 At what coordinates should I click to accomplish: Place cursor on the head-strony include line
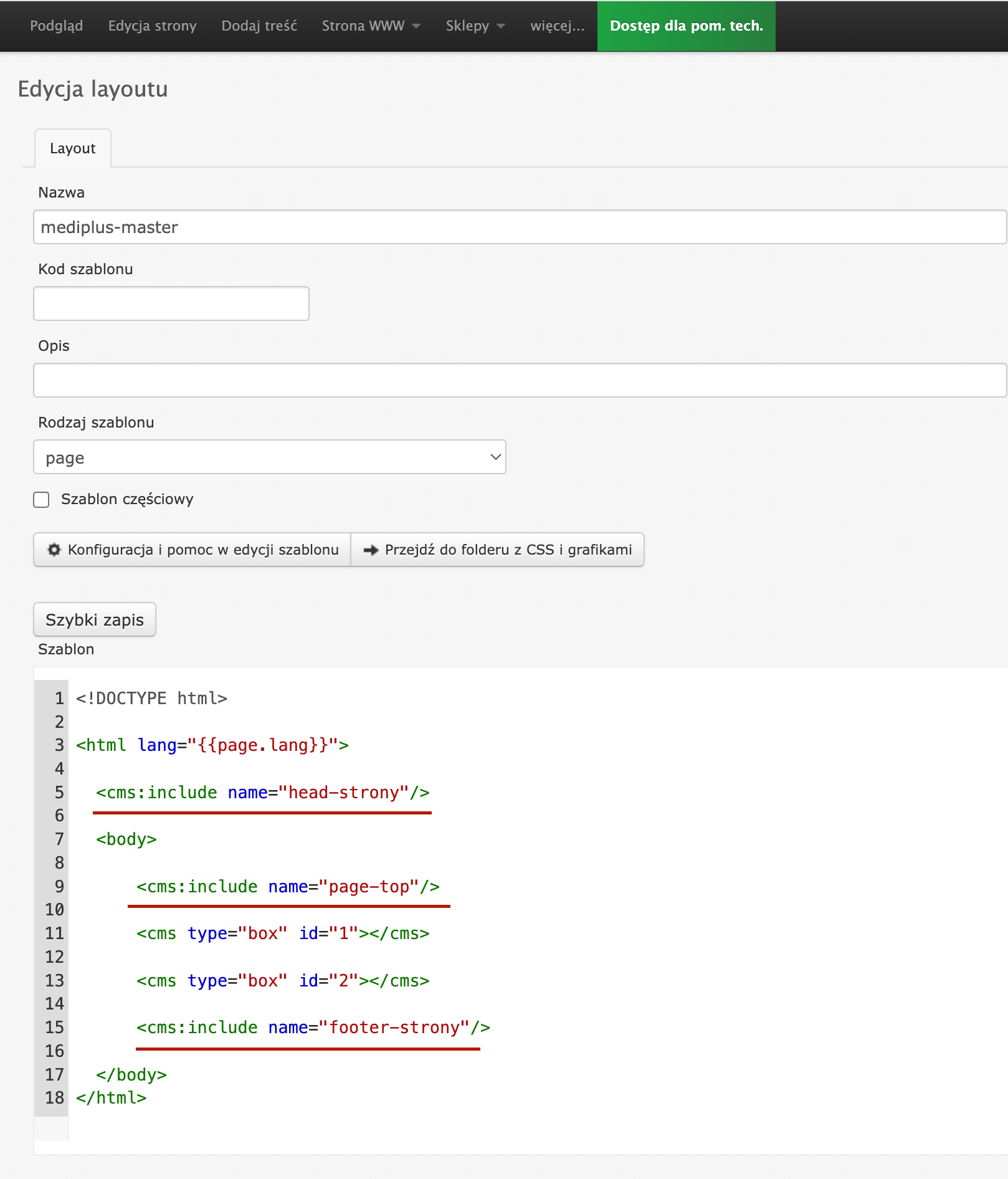click(262, 793)
